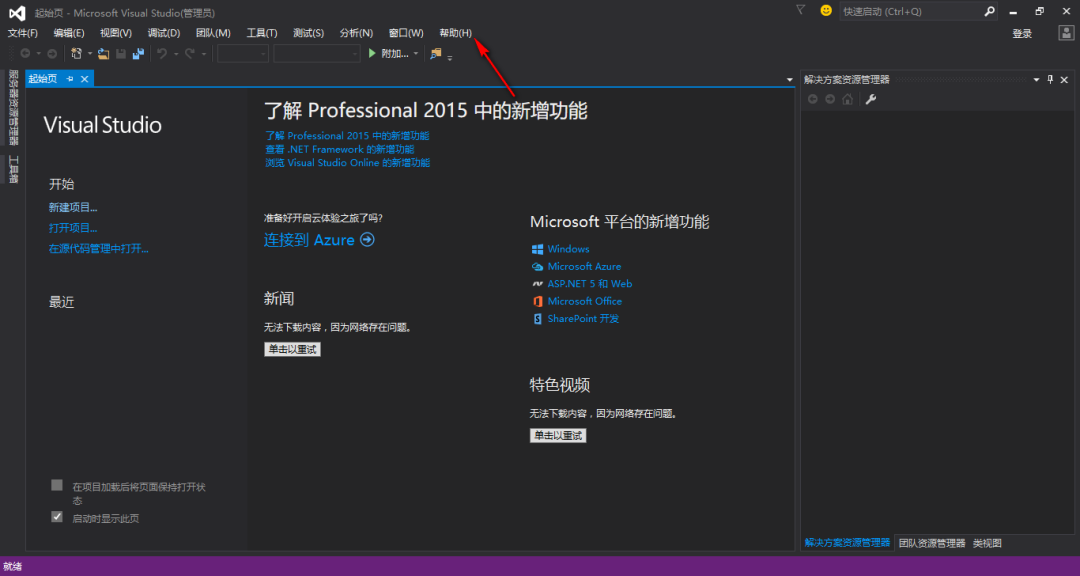
Task: Enable 在项目加载后将页面保持打开状态 checkbox
Action: (57, 485)
